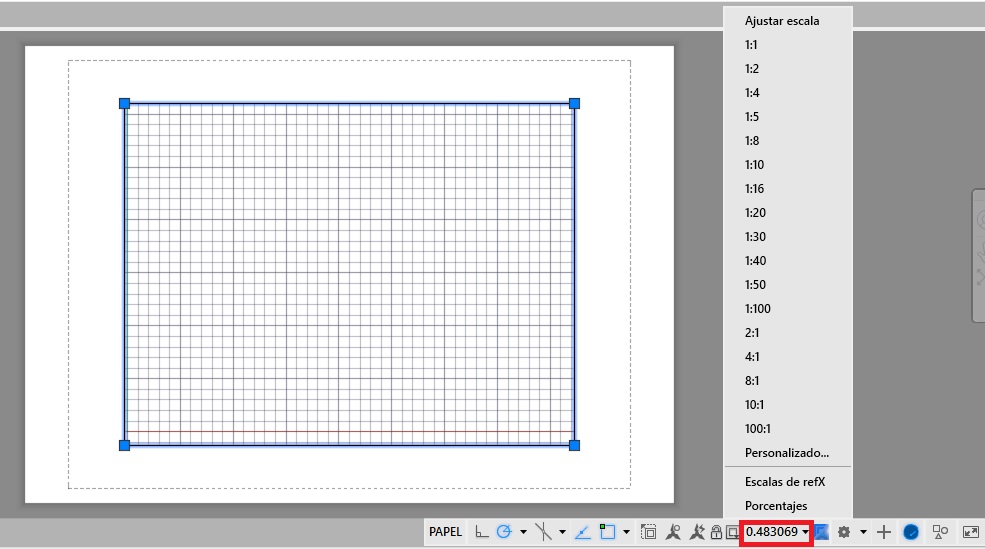Click the viewport scale sync icon
985x549 pixels.
[732, 533]
